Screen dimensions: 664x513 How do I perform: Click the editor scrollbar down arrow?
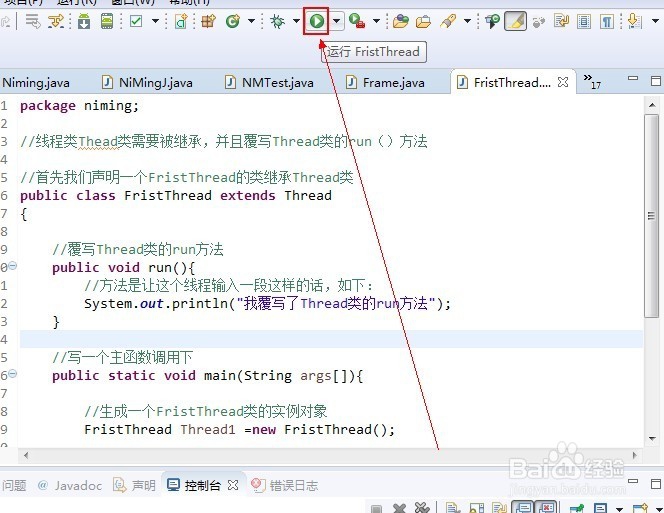click(652, 439)
